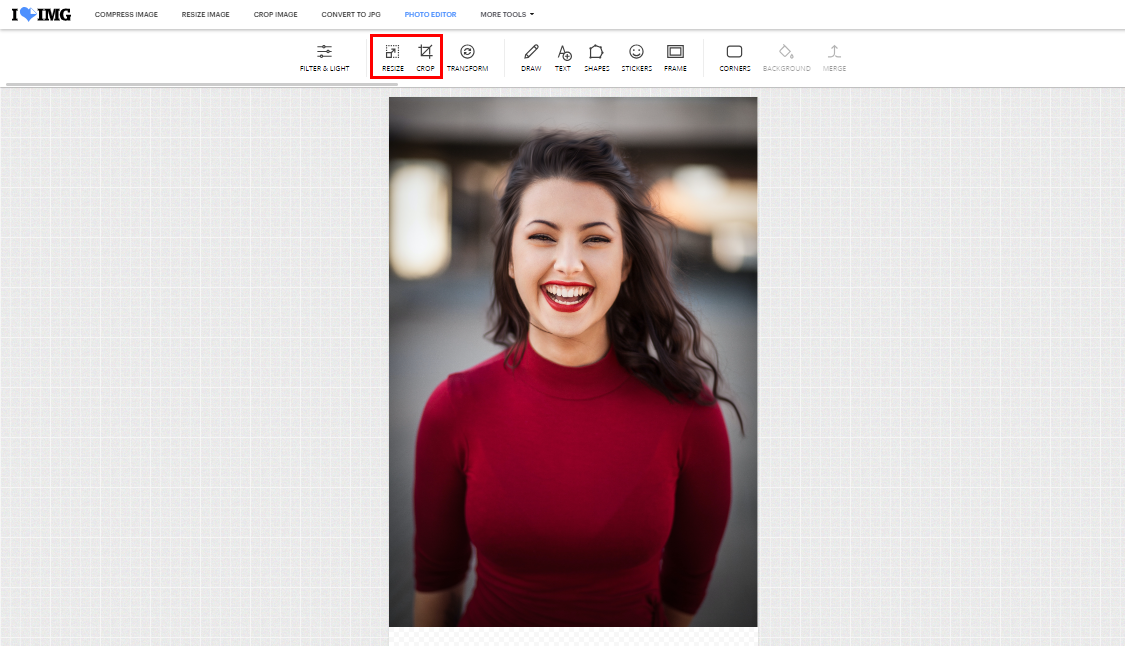Image resolution: width=1125 pixels, height=646 pixels.
Task: Add text with the Text tool
Action: point(563,57)
